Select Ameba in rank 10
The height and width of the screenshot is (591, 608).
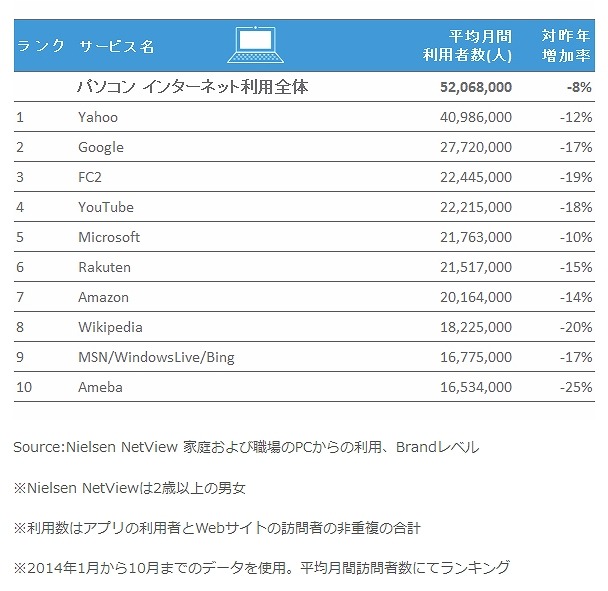tap(100, 387)
